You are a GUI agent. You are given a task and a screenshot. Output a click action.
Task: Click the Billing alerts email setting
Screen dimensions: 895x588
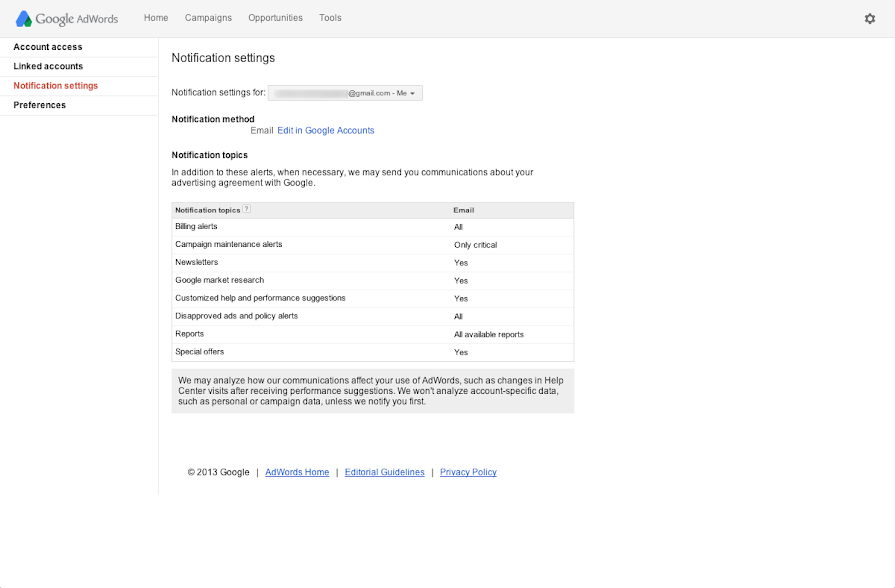pos(458,227)
